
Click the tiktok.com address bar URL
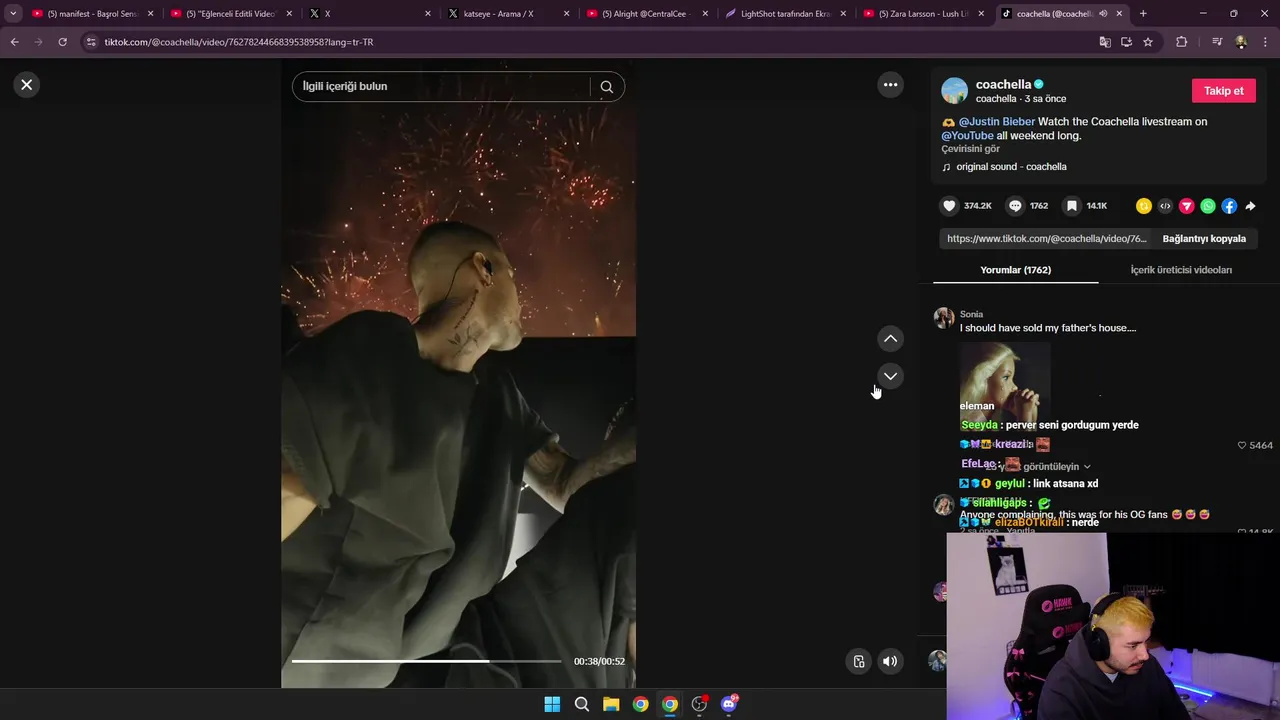[239, 42]
